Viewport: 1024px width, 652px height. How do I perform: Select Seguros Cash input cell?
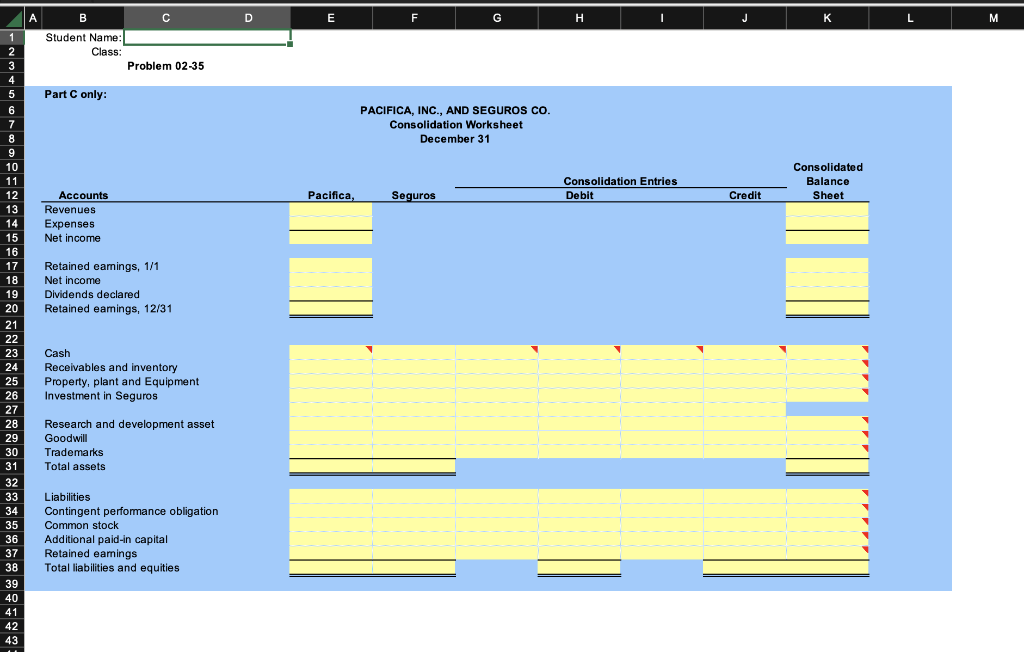point(414,353)
